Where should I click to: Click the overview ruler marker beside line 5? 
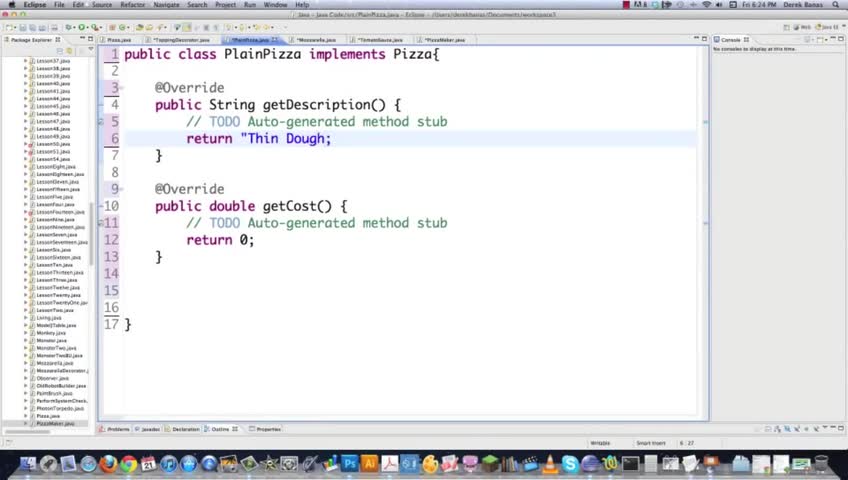click(x=705, y=122)
